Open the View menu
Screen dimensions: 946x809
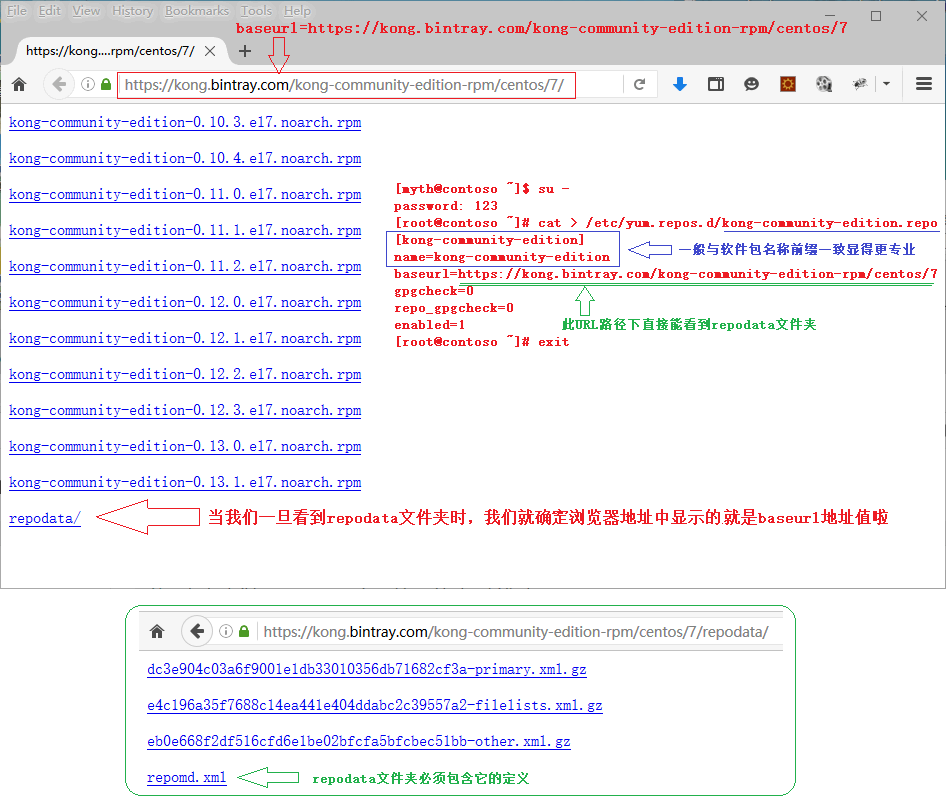pyautogui.click(x=86, y=11)
